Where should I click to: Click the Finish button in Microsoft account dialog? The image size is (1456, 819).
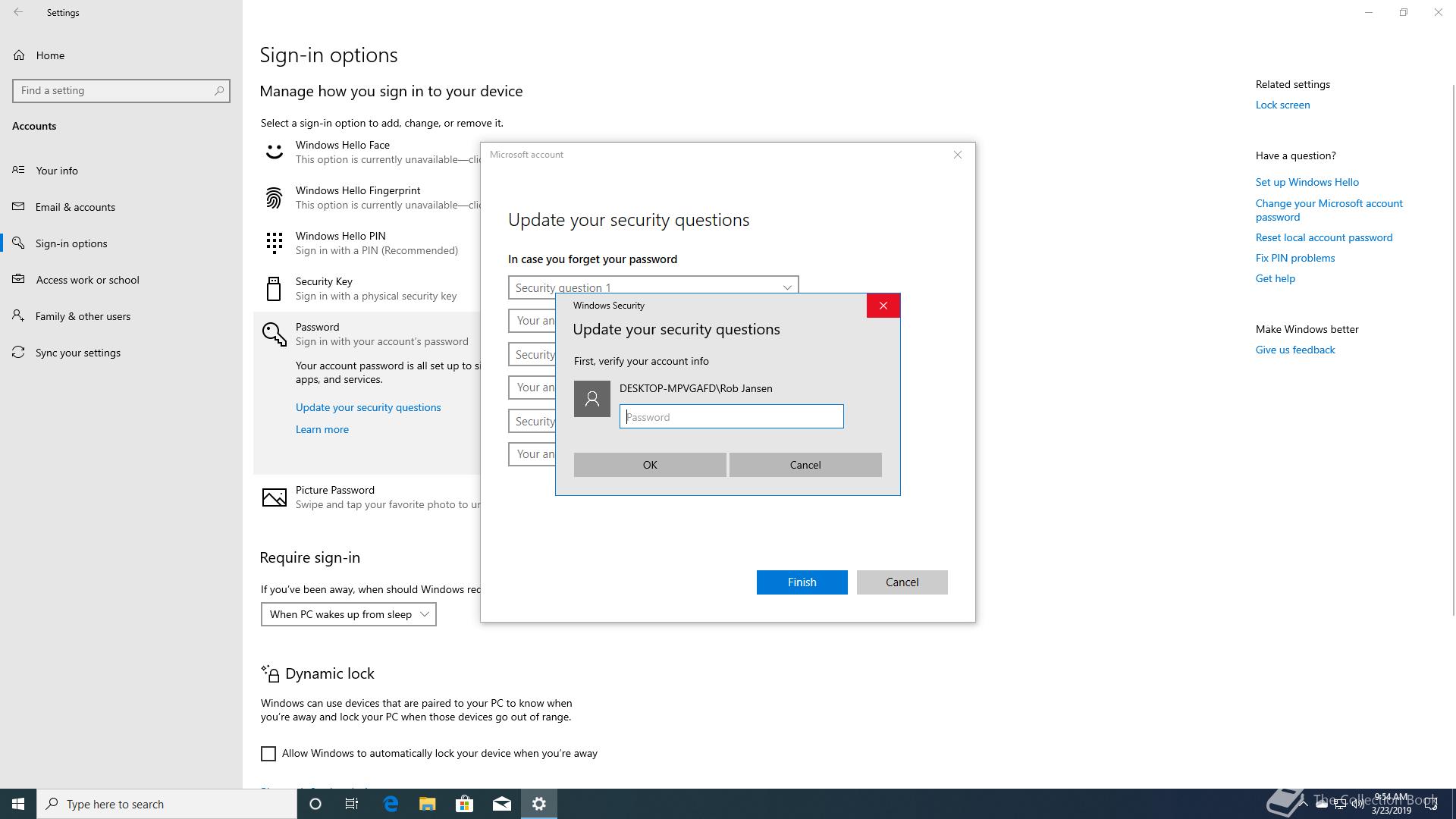(802, 582)
